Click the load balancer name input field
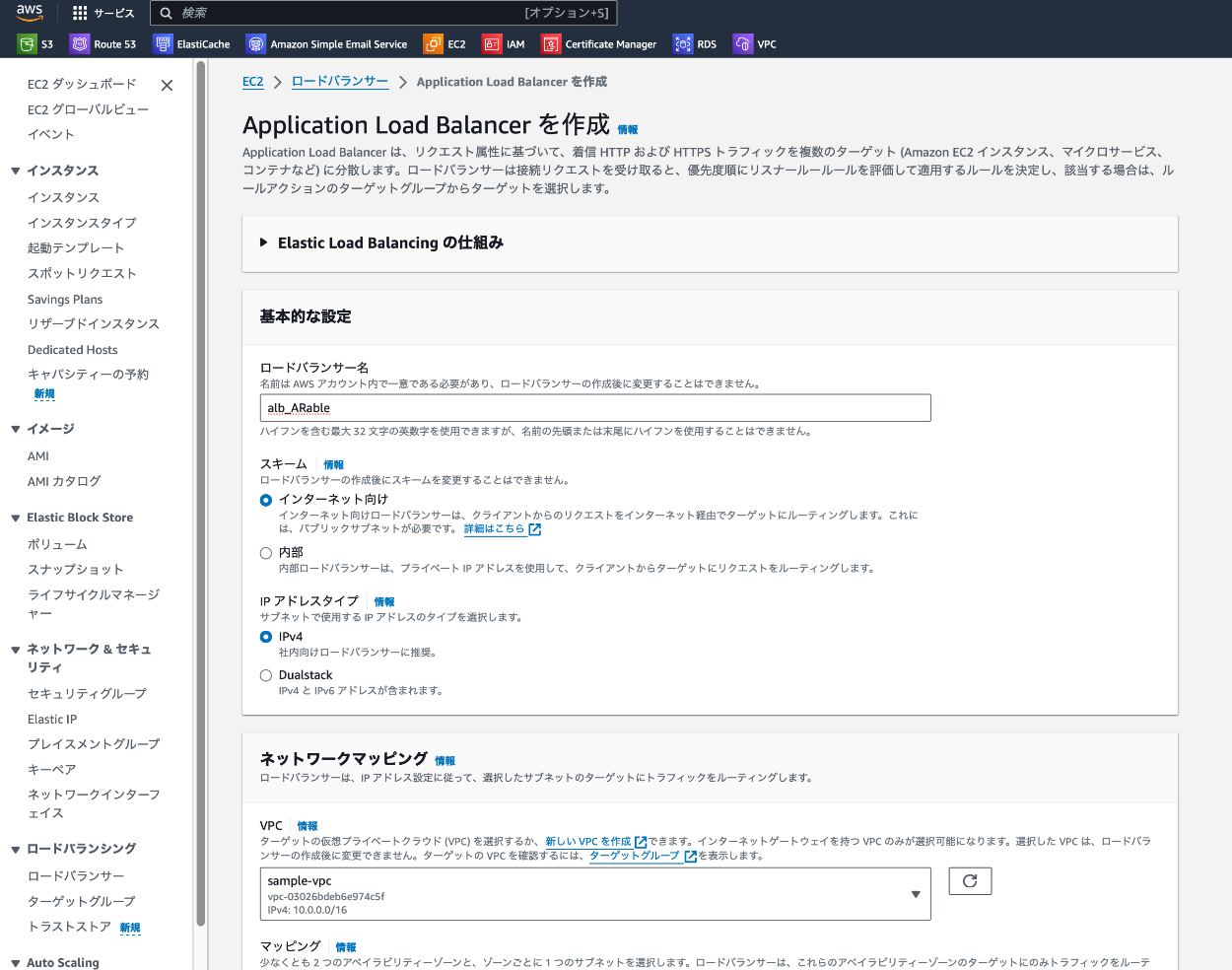 pyautogui.click(x=595, y=408)
